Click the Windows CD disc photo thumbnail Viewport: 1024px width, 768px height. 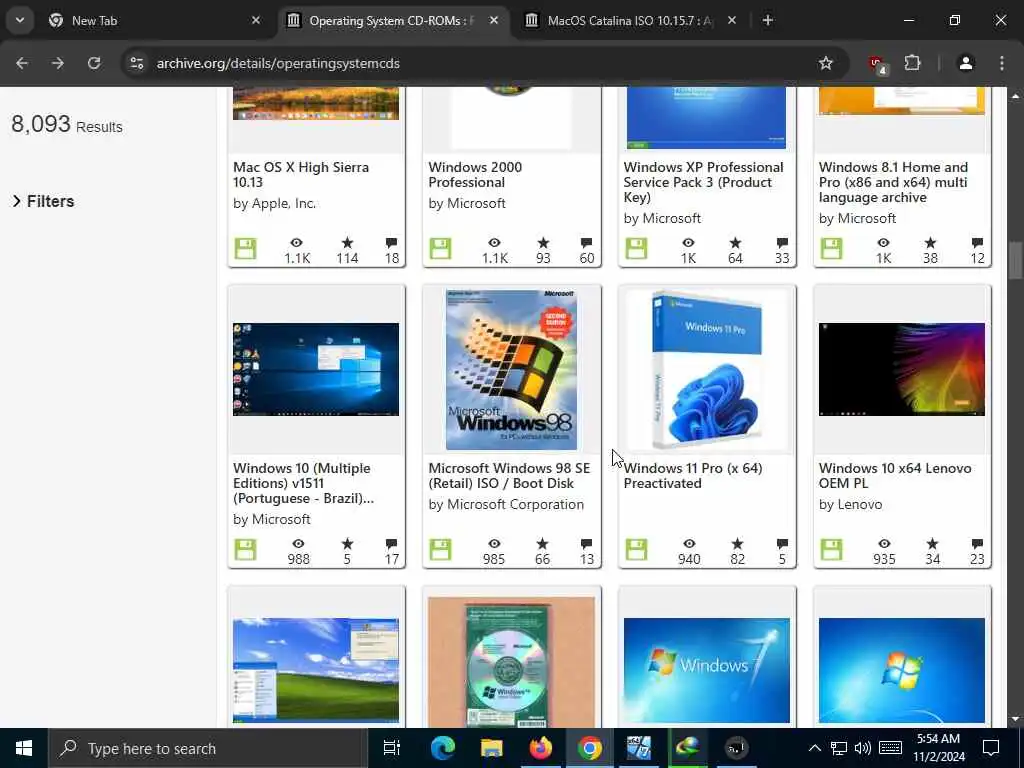511,662
